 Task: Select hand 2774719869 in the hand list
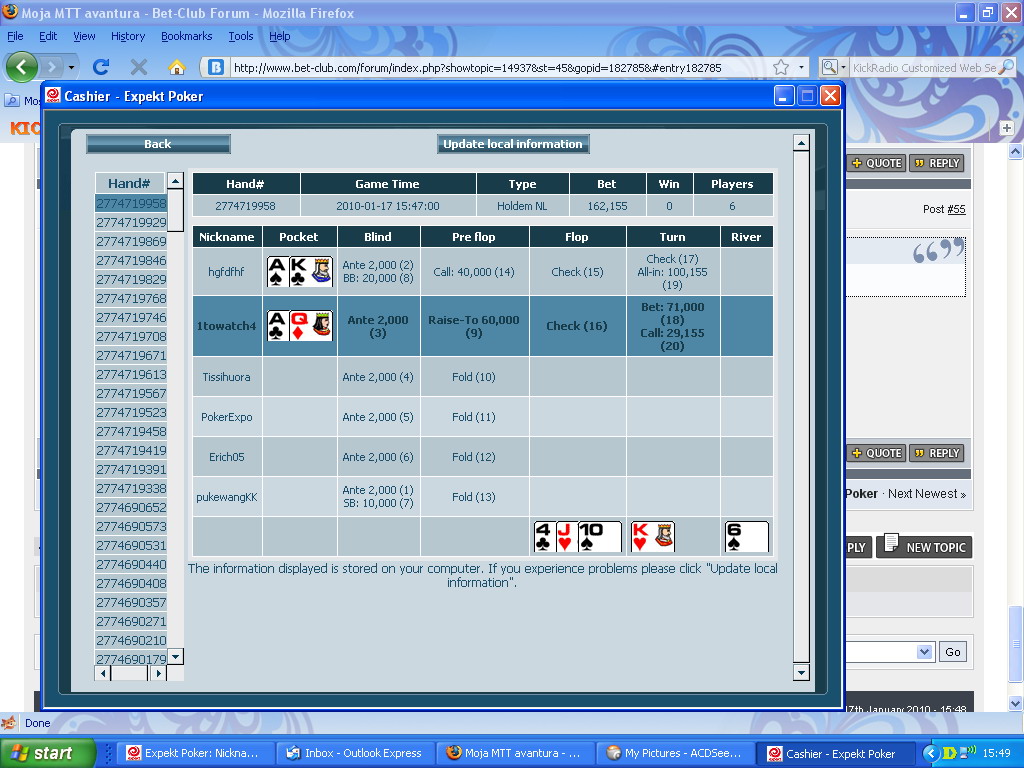131,241
